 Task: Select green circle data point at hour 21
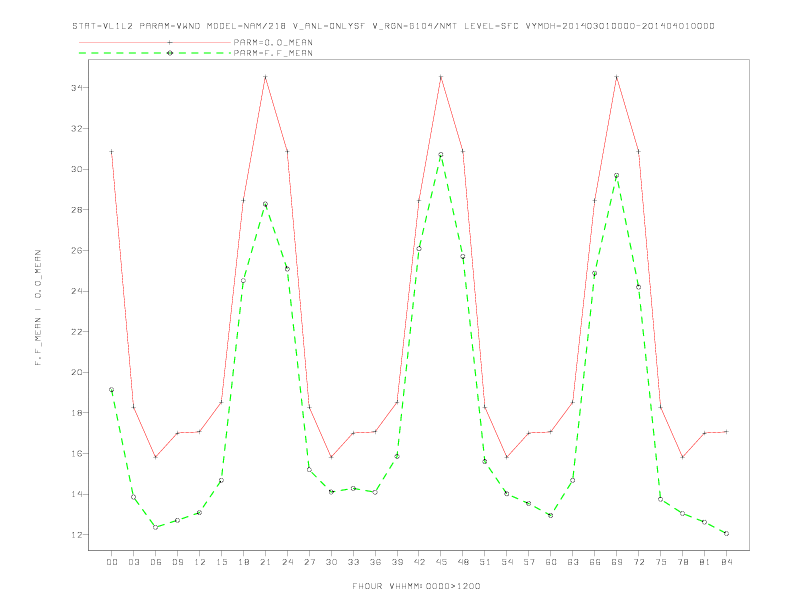265,204
